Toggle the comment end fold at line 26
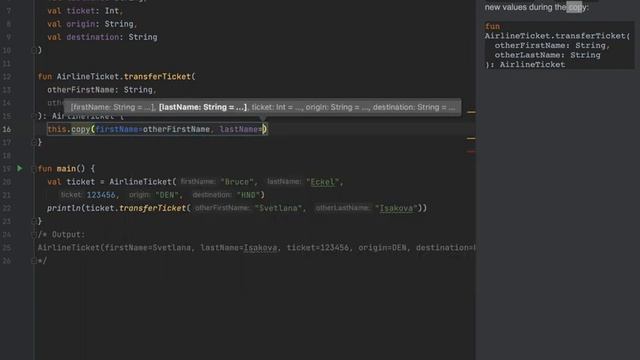 pyautogui.click(x=34, y=260)
